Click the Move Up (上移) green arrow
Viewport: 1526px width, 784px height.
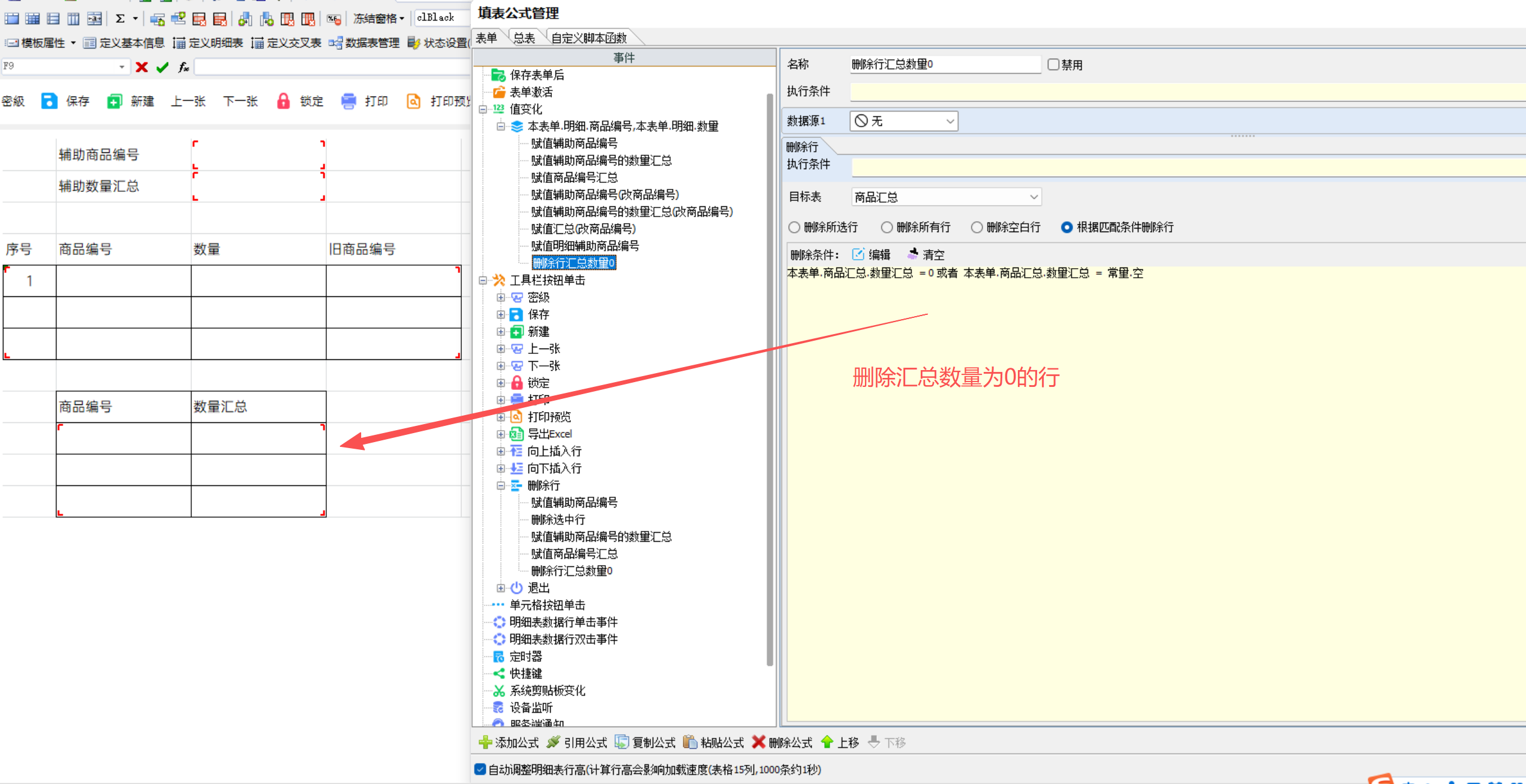[x=827, y=743]
